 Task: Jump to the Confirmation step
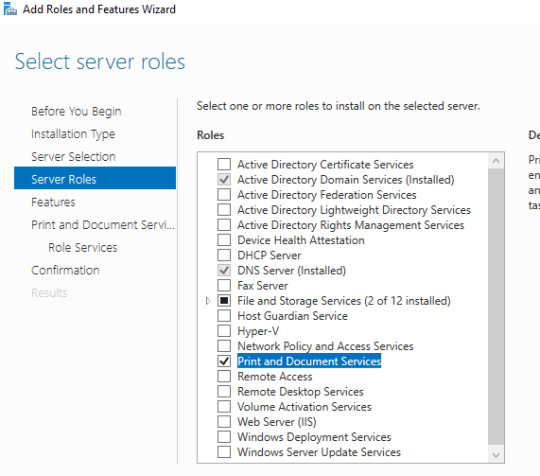coord(65,270)
